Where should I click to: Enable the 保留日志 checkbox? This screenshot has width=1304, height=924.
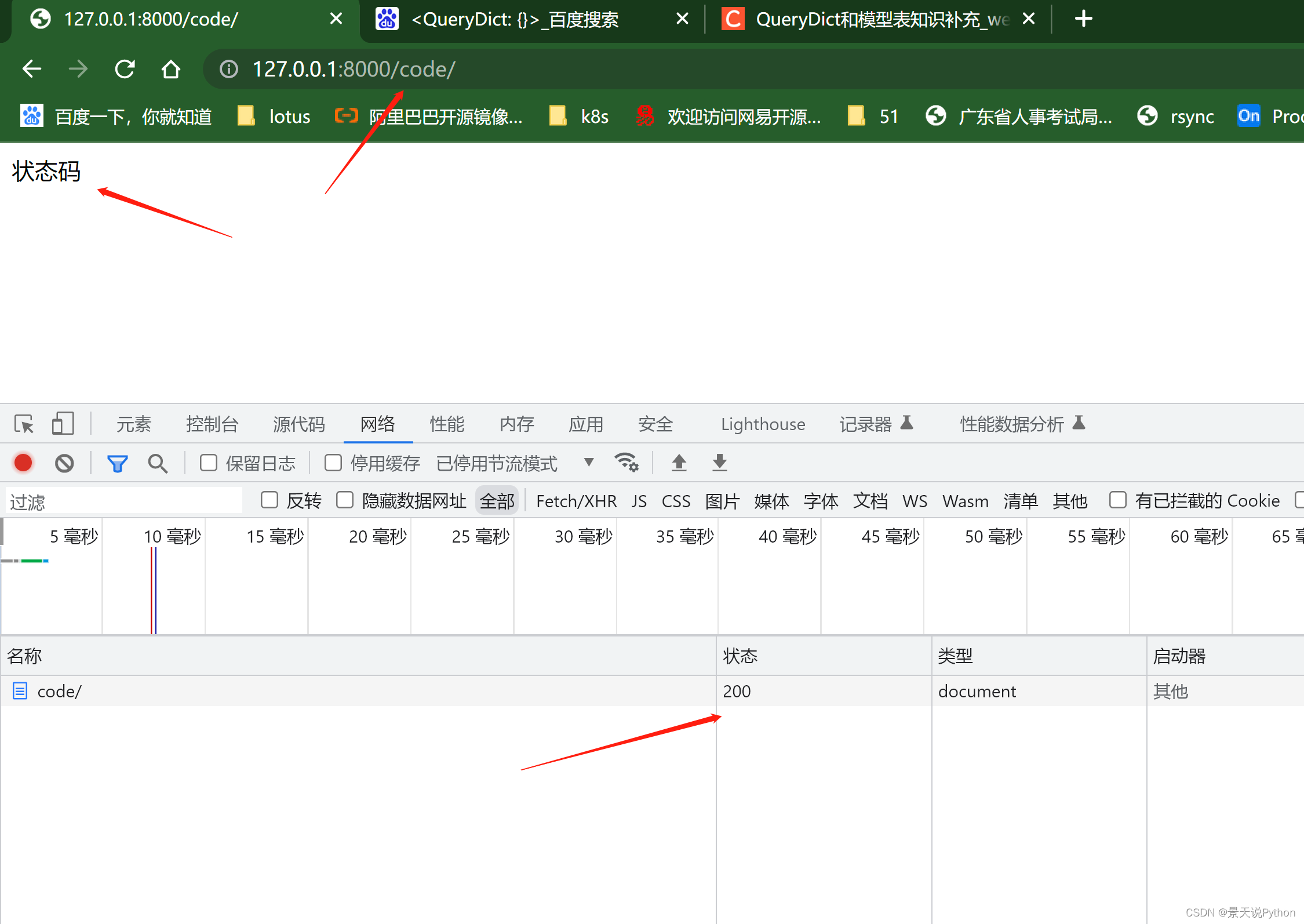click(209, 463)
